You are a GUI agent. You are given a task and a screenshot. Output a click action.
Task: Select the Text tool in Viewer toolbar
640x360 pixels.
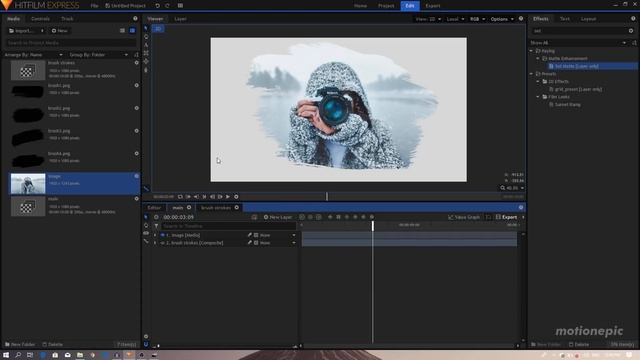click(146, 45)
